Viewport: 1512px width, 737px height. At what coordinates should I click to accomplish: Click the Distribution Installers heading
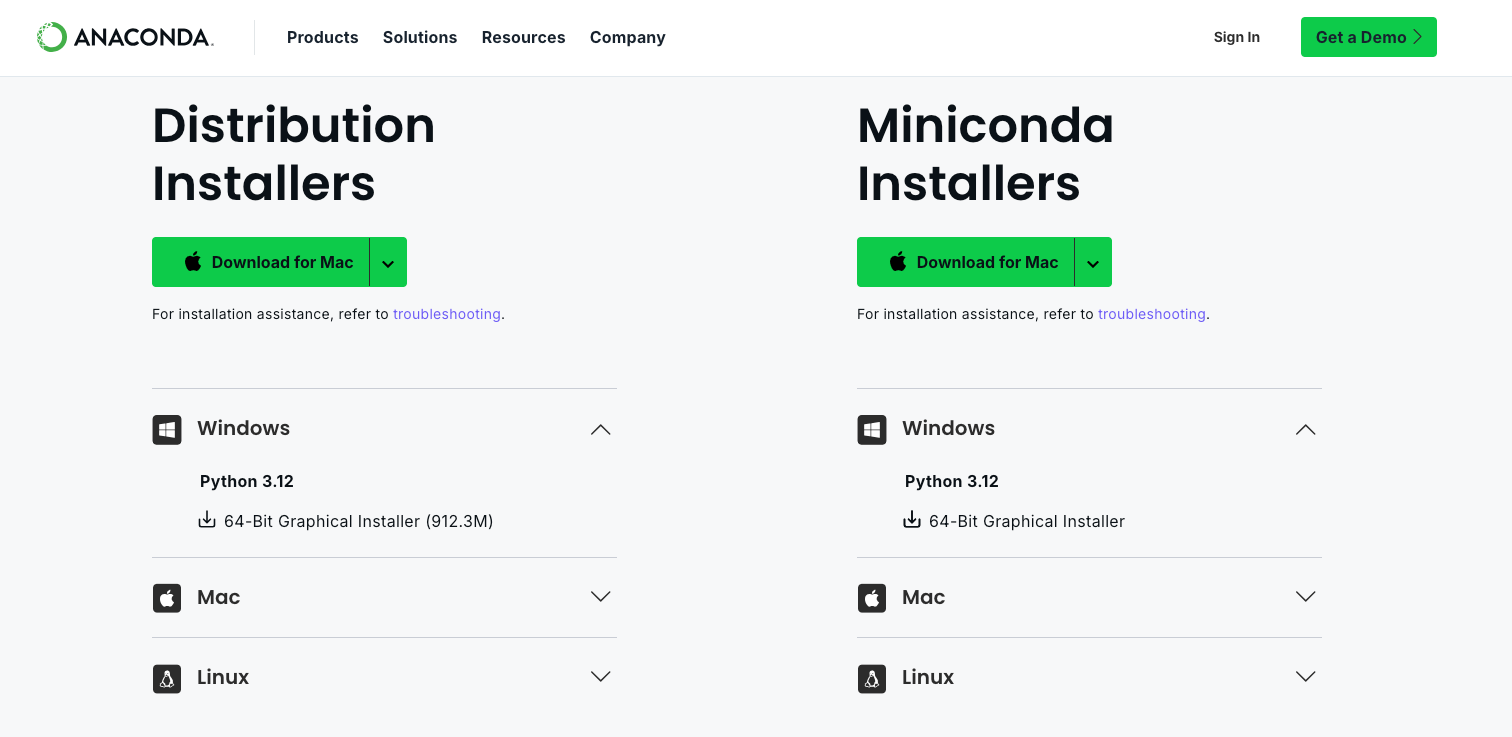294,155
